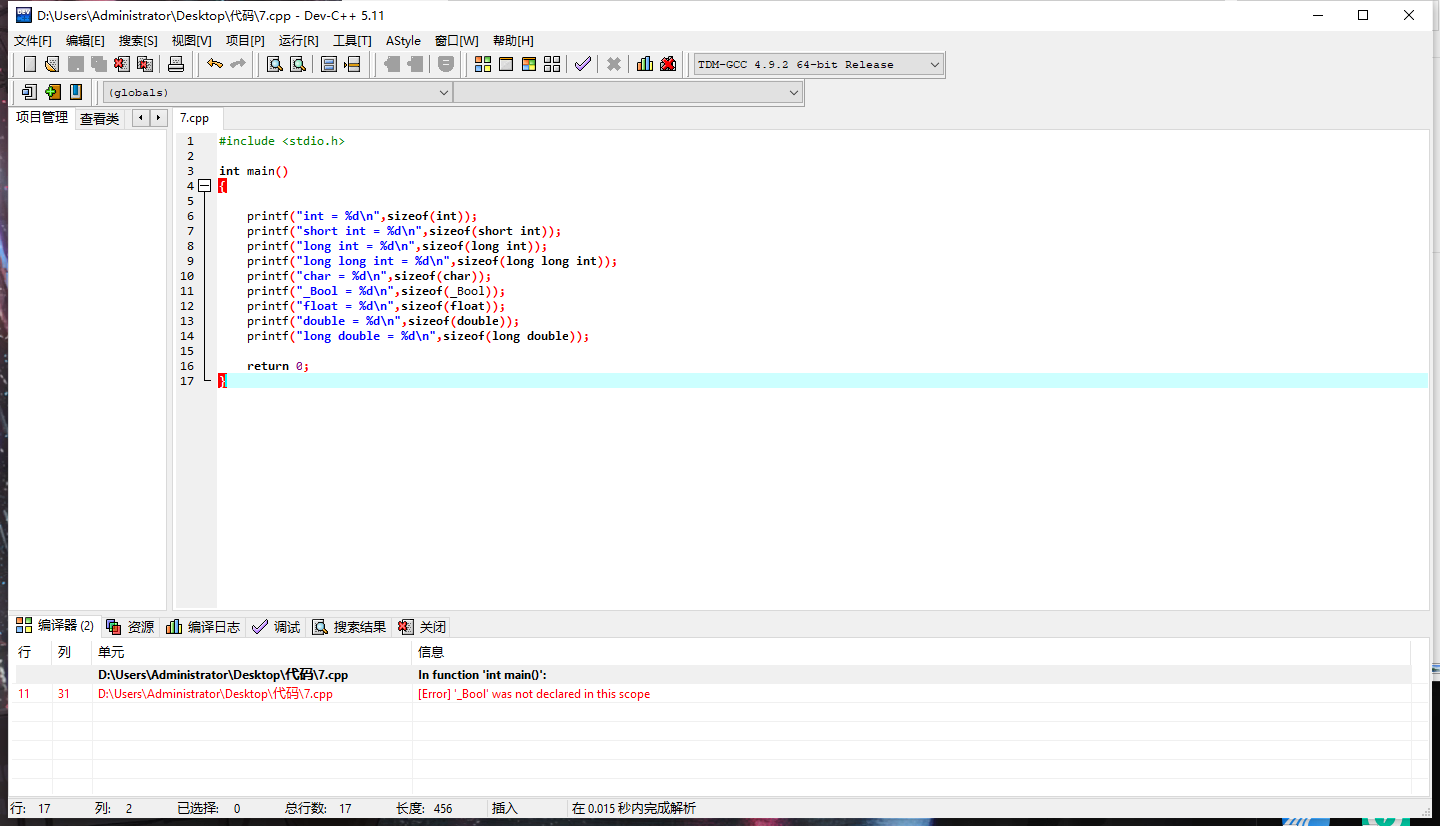
Task: Compile with the four colored squares icon
Action: point(483,64)
